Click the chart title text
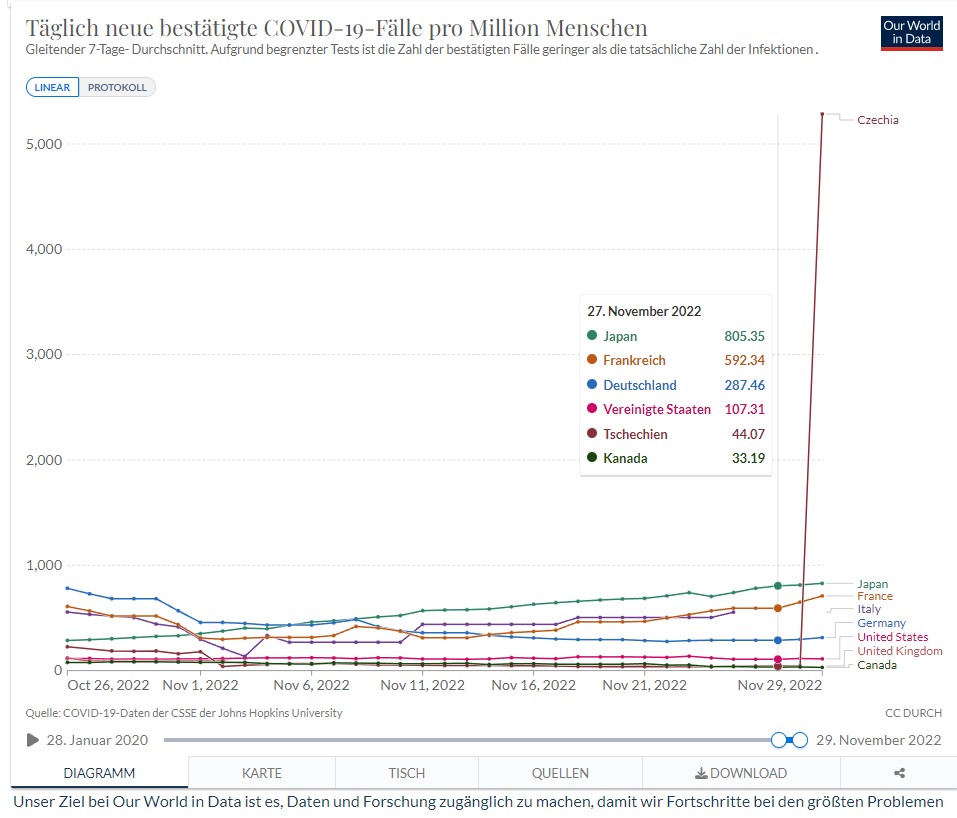This screenshot has height=818, width=957. 336,28
